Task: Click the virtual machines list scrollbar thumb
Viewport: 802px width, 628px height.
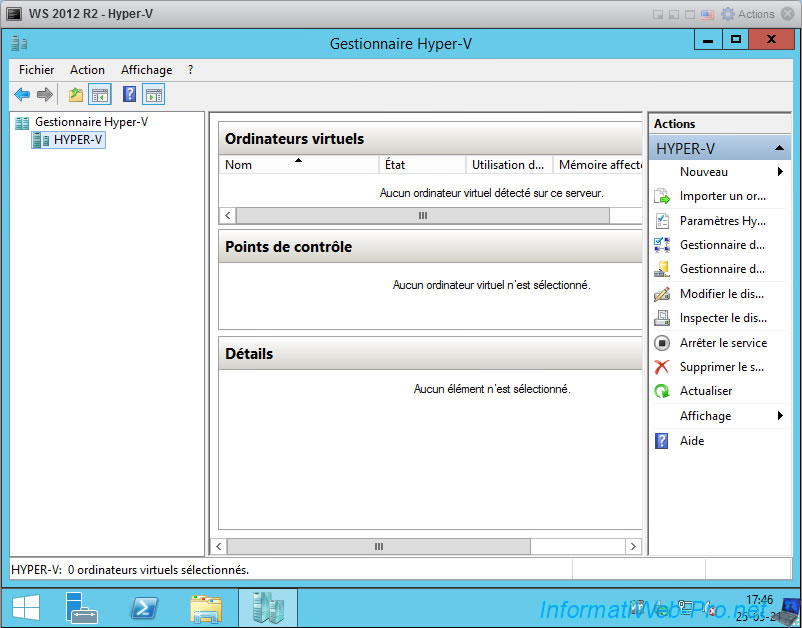Action: point(422,216)
